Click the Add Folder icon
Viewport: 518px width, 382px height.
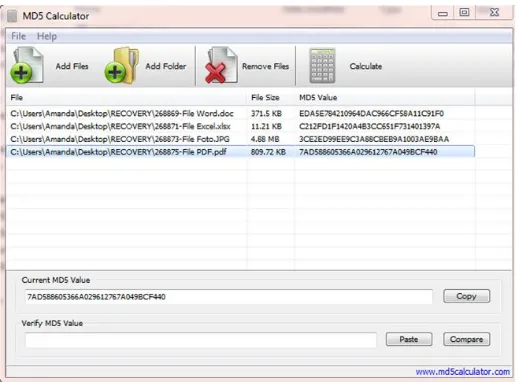(x=122, y=65)
